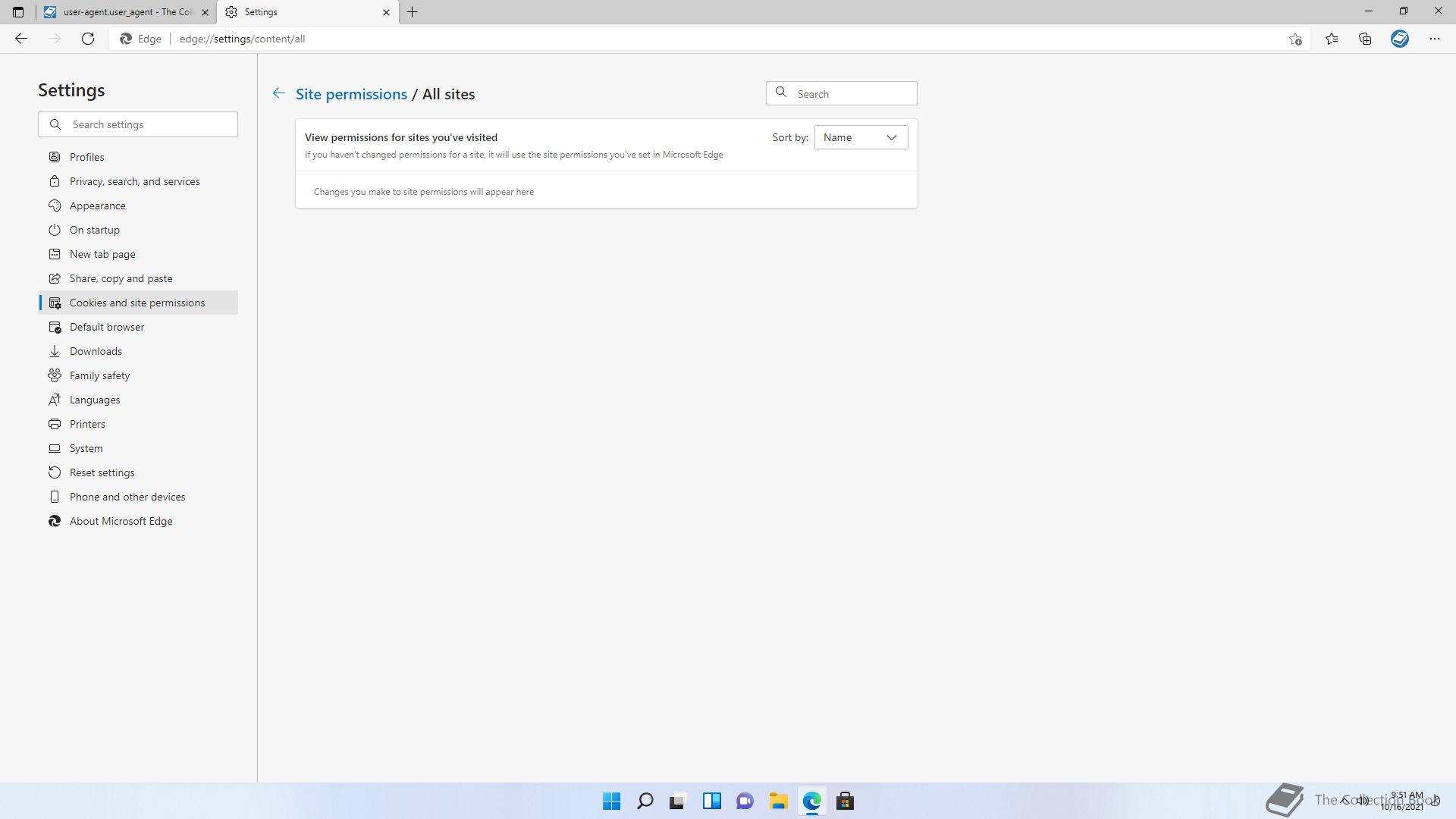This screenshot has width=1456, height=819.
Task: Open the Favorites toolbar icon
Action: point(1332,39)
